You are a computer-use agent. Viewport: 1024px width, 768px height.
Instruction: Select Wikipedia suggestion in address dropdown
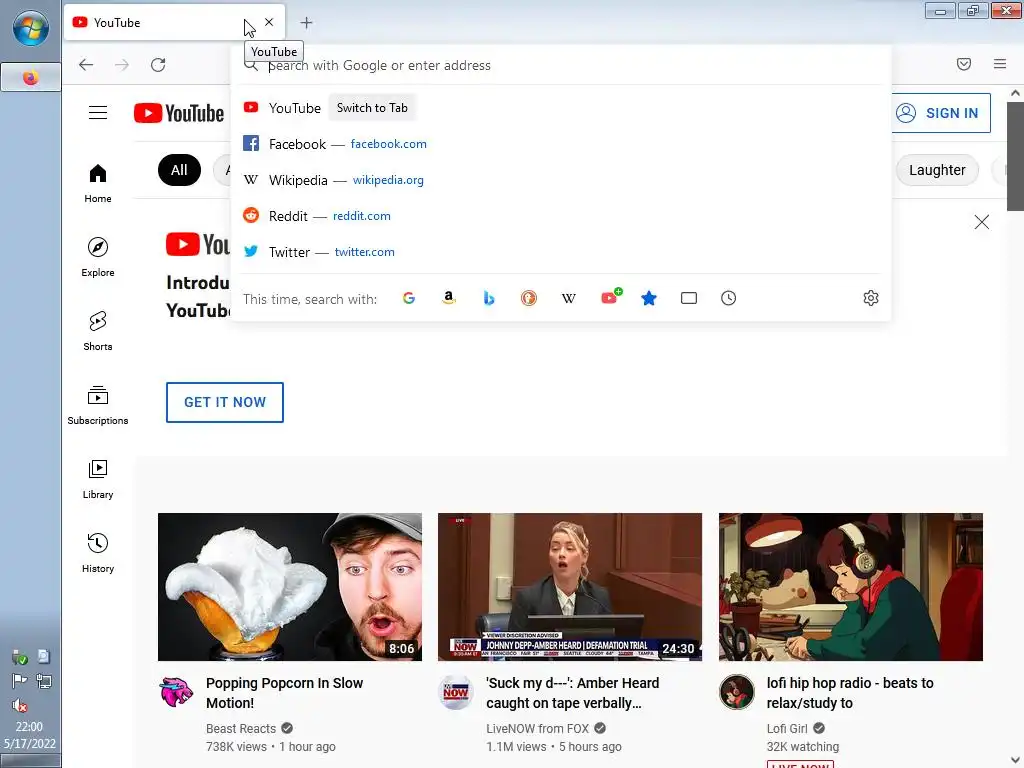(x=561, y=180)
